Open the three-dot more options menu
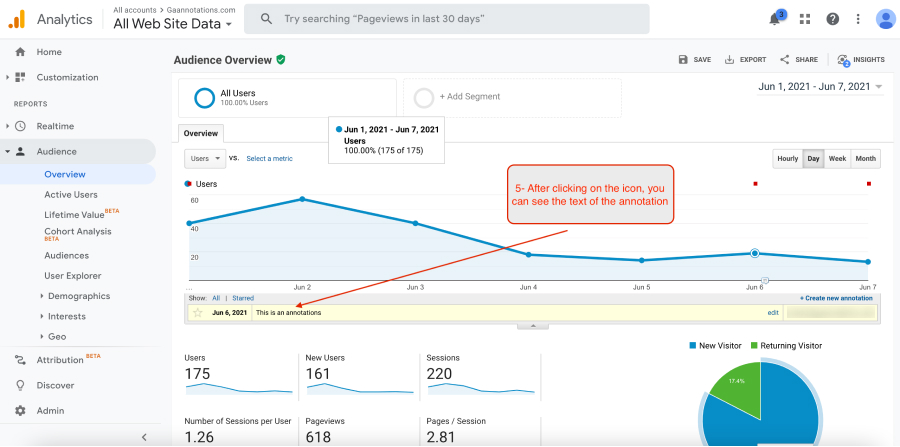The height and width of the screenshot is (447, 900). click(x=858, y=19)
